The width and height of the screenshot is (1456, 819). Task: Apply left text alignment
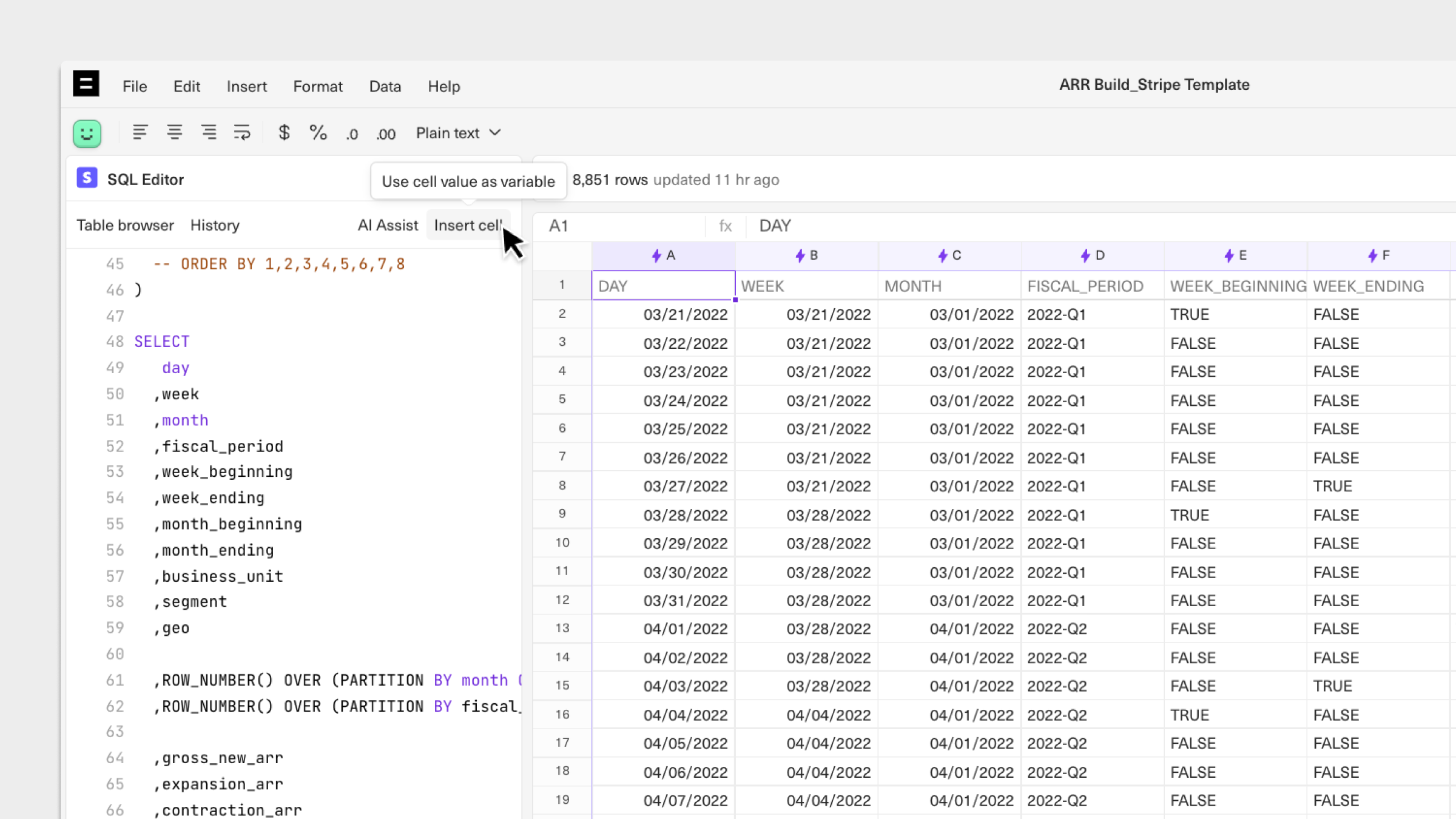click(x=140, y=133)
